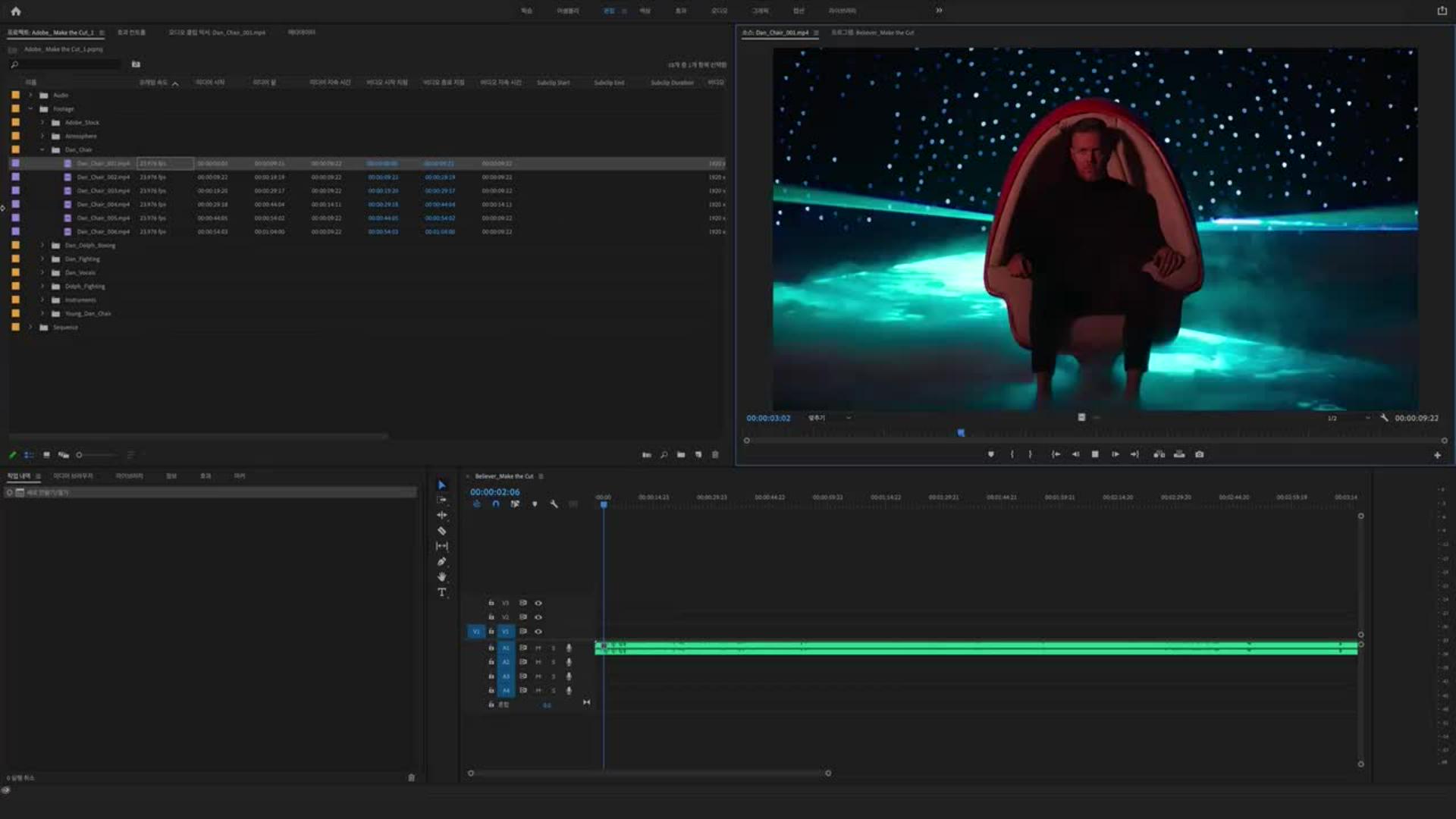Viewport: 1456px width, 819px height.
Task: Mute audio track A2
Action: coord(538,662)
